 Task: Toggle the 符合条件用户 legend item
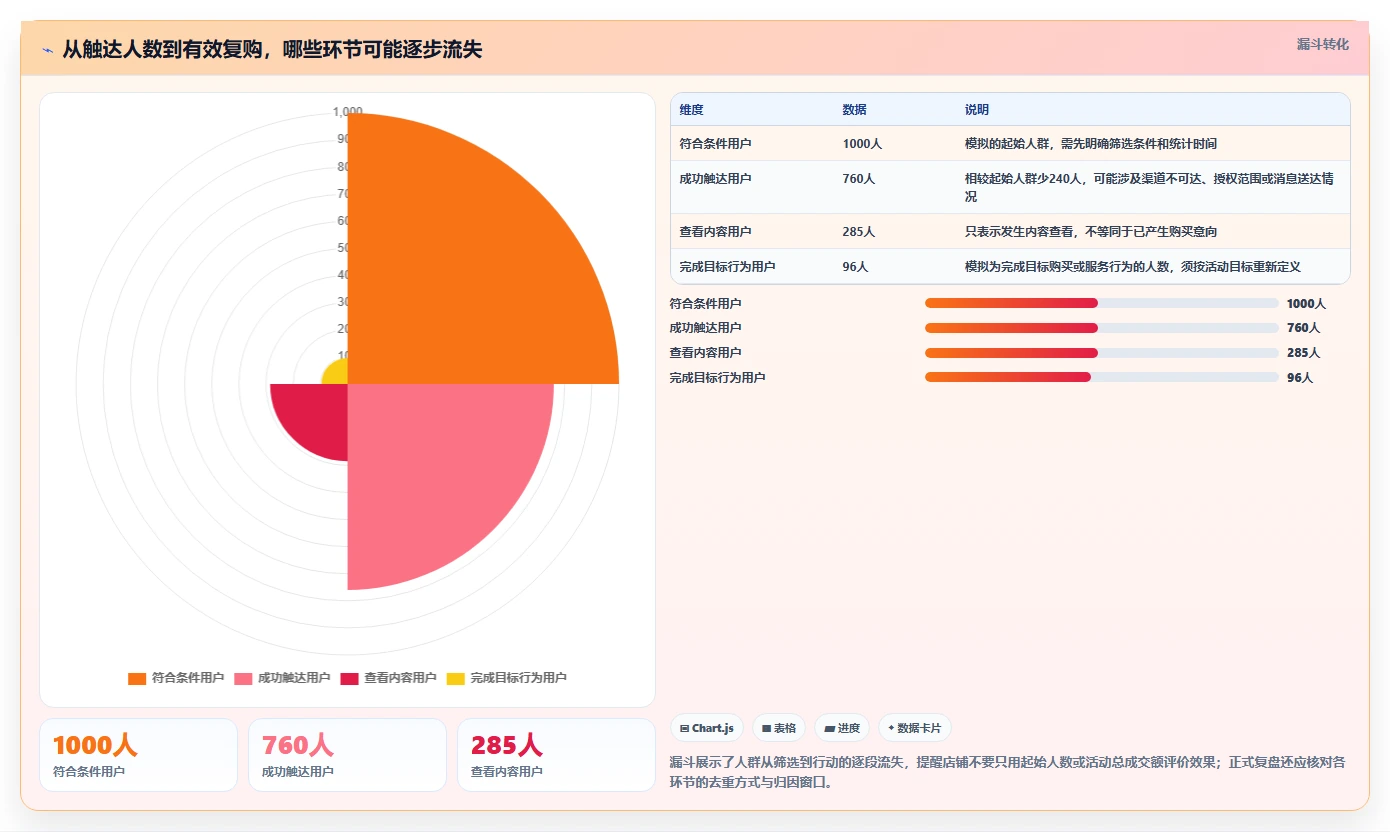click(x=176, y=678)
